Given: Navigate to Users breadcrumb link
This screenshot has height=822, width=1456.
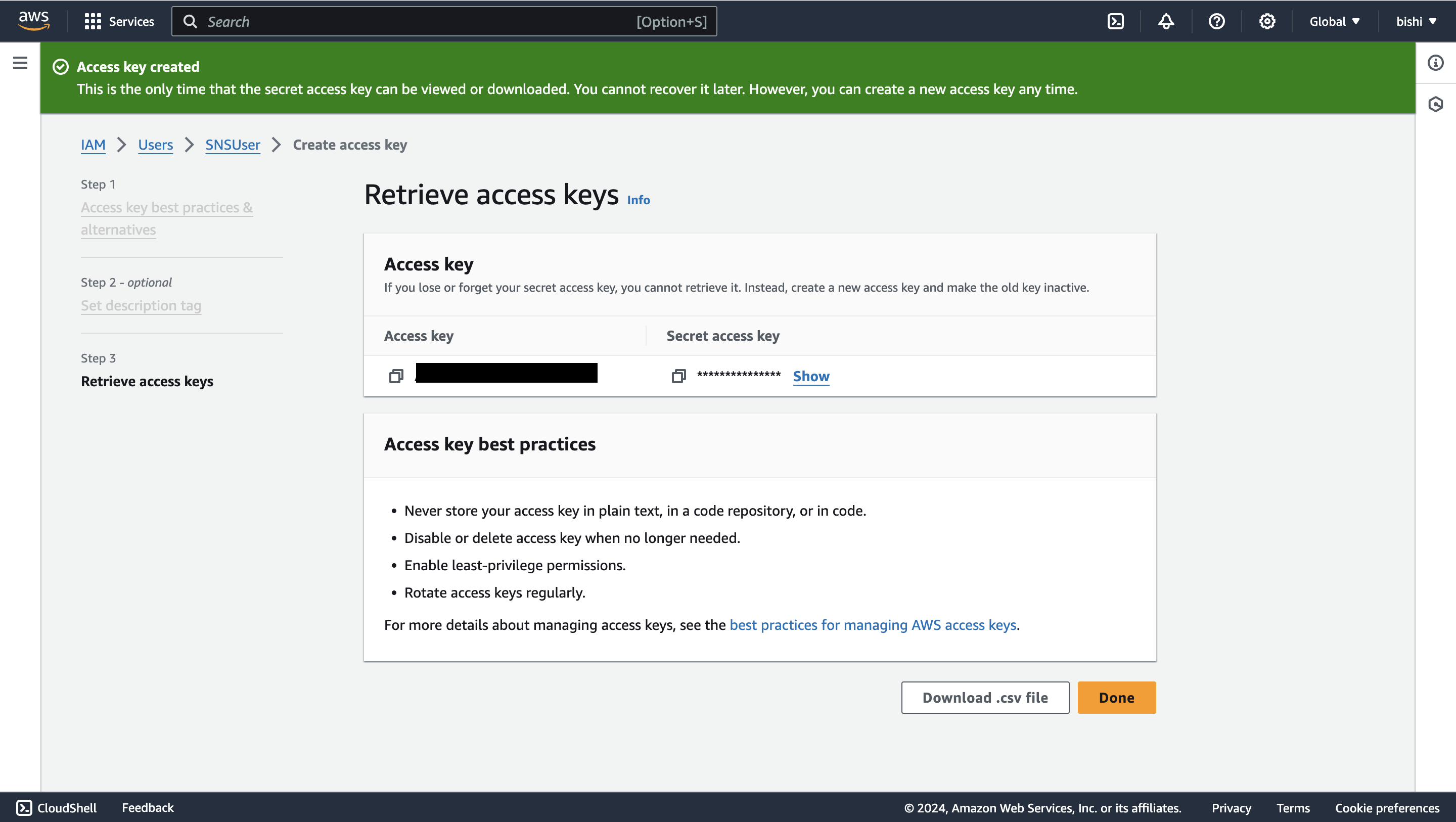Looking at the screenshot, I should click(155, 145).
